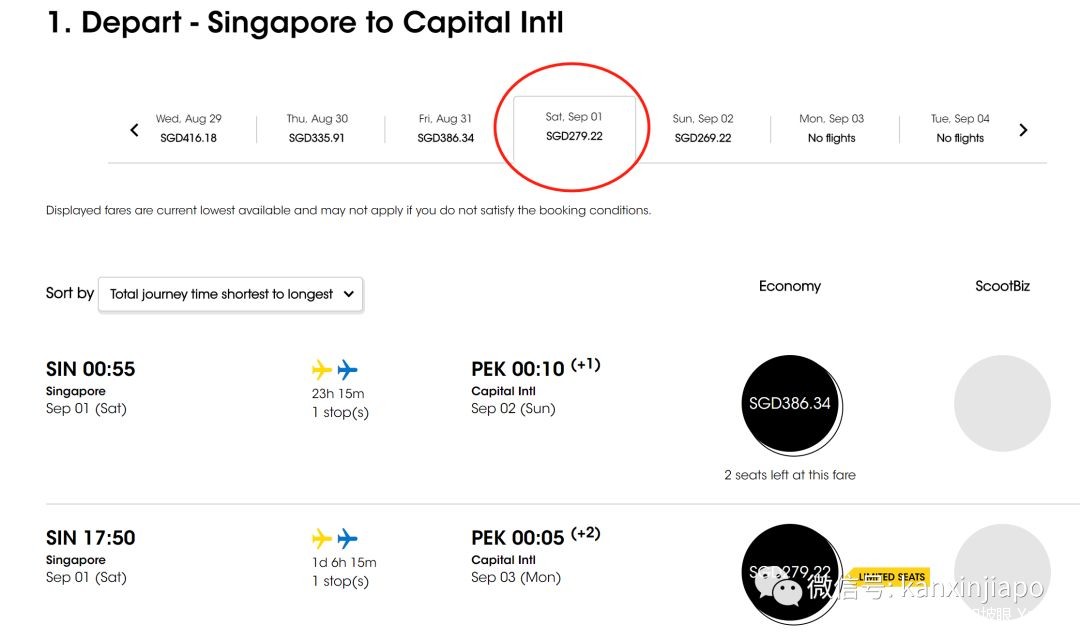Viewport: 1080px width, 639px height.
Task: Select ScootBiz option for 00:55 flight
Action: tap(1002, 403)
